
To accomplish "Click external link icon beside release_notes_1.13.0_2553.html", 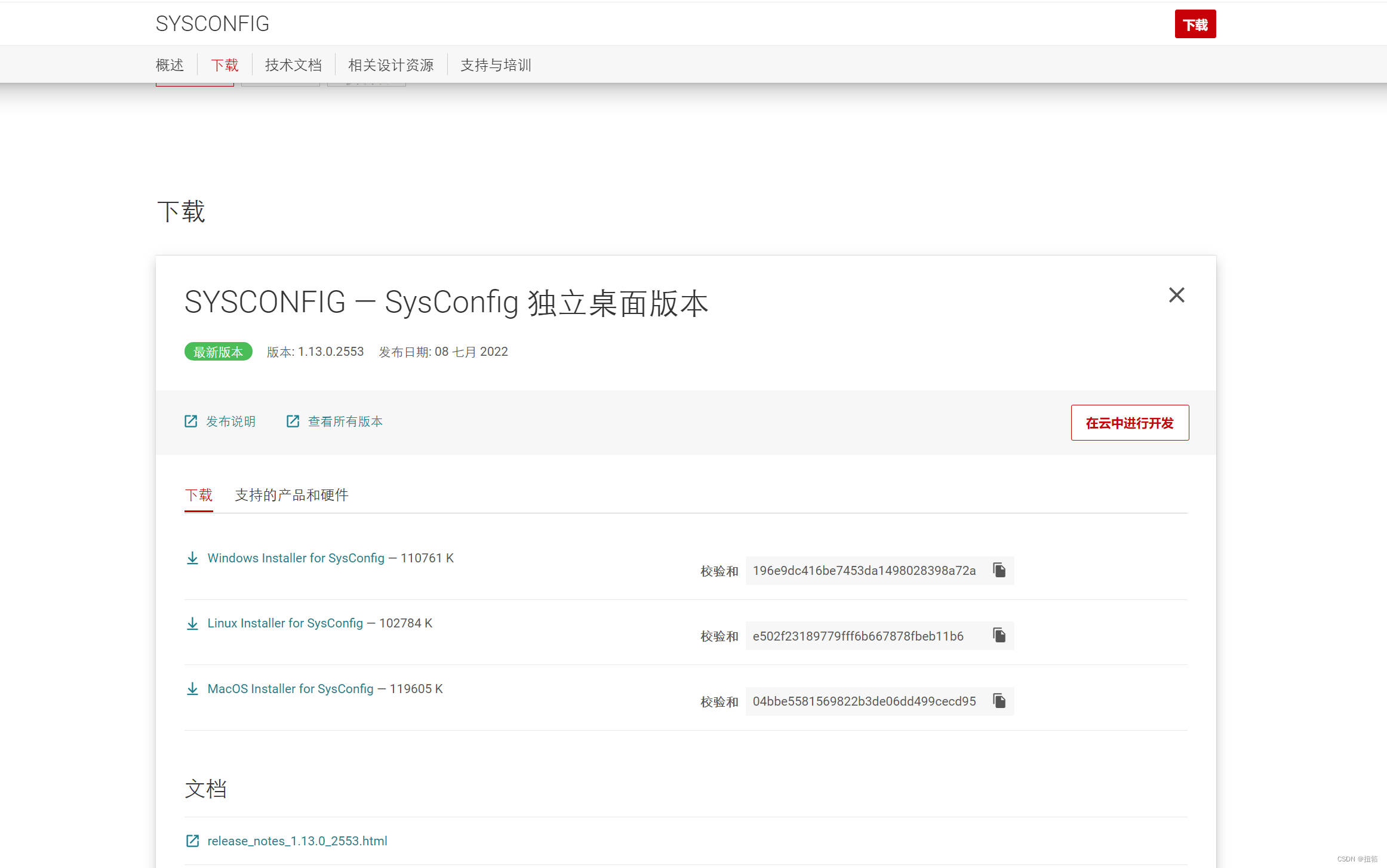I will coord(192,841).
